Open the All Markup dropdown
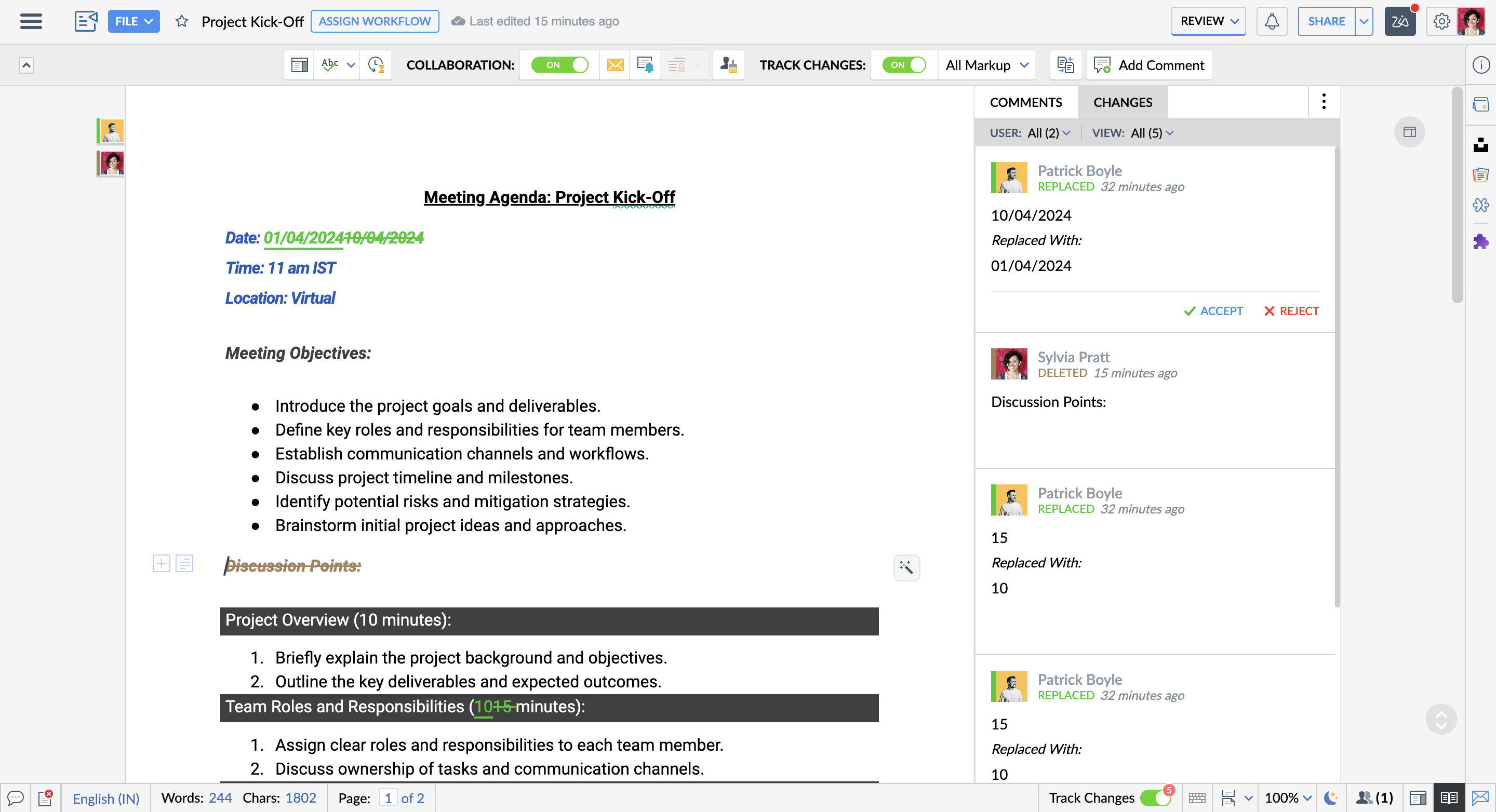 point(986,64)
